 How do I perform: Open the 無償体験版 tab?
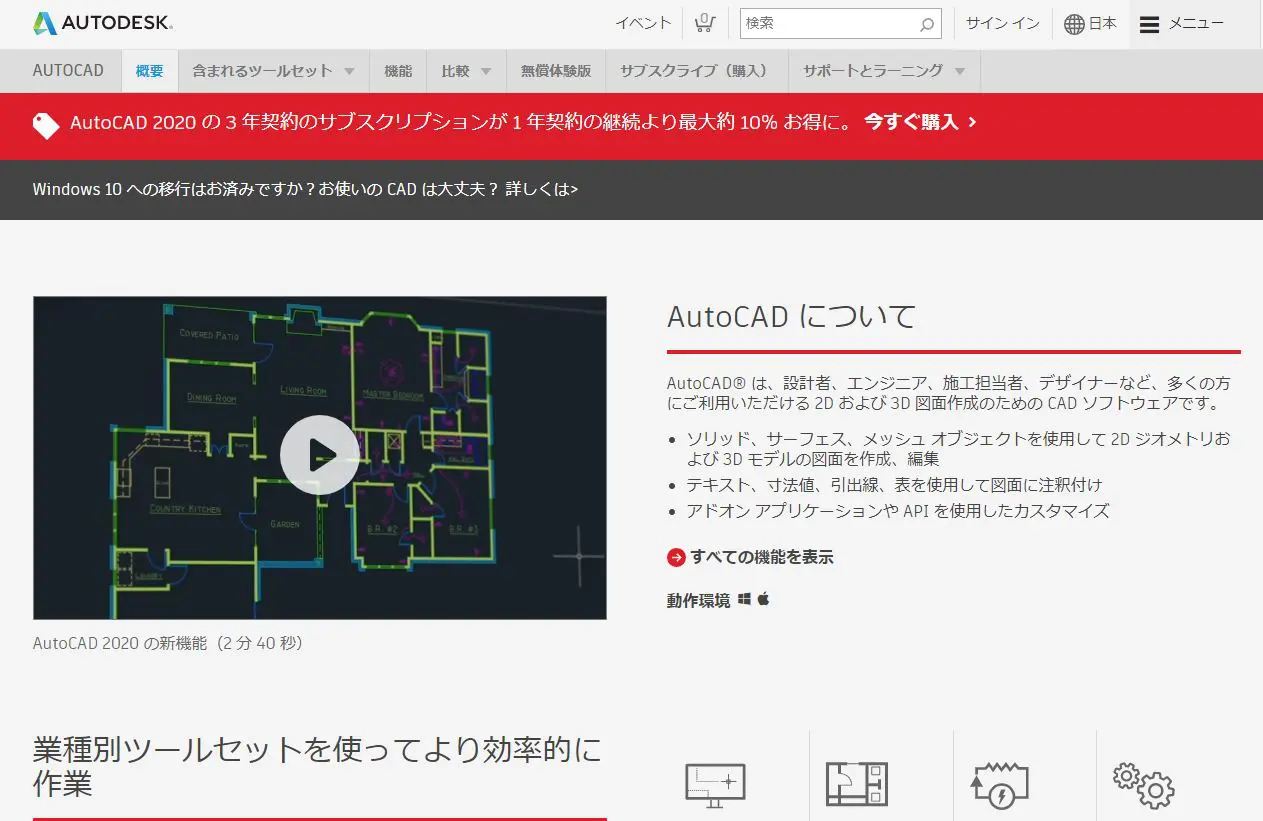(x=555, y=71)
